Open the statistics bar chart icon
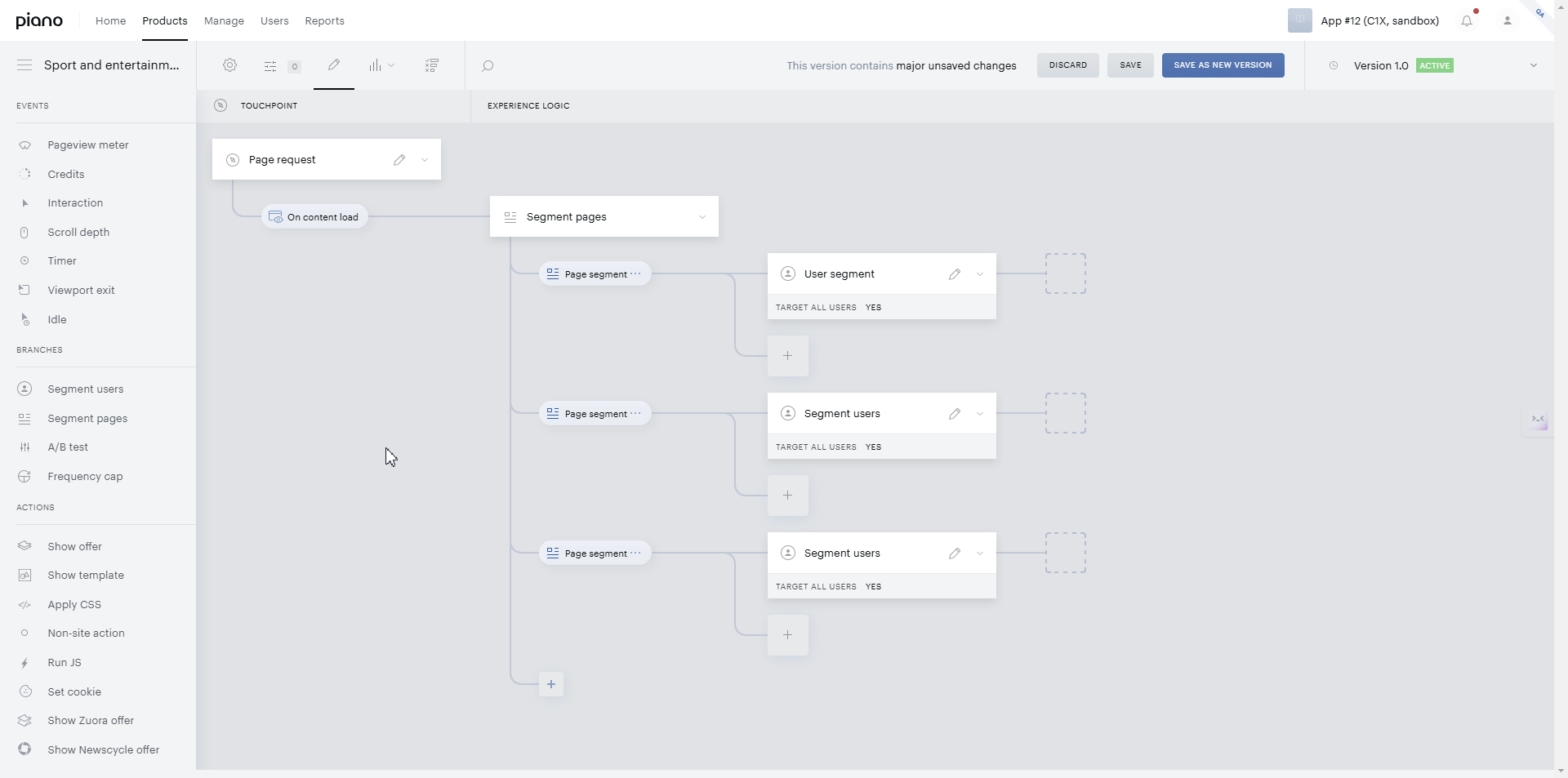1568x778 pixels. pyautogui.click(x=375, y=65)
